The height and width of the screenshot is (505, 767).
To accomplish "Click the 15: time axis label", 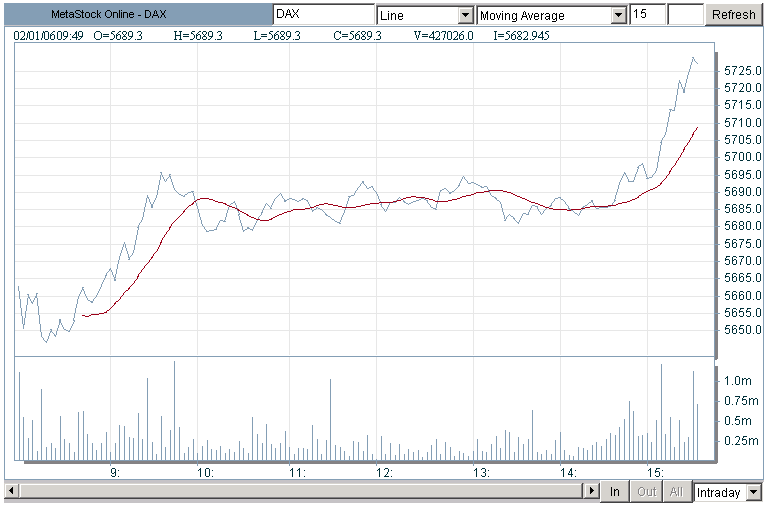I will (x=654, y=473).
